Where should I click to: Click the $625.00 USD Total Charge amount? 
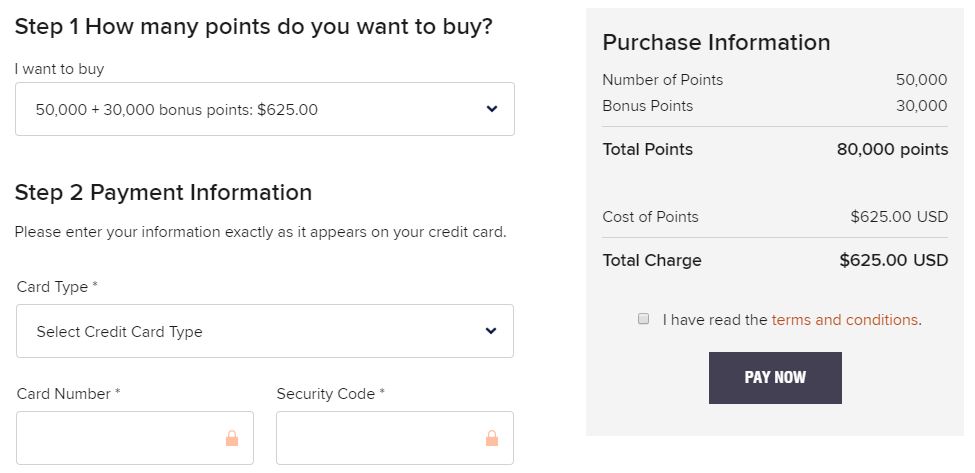893,260
